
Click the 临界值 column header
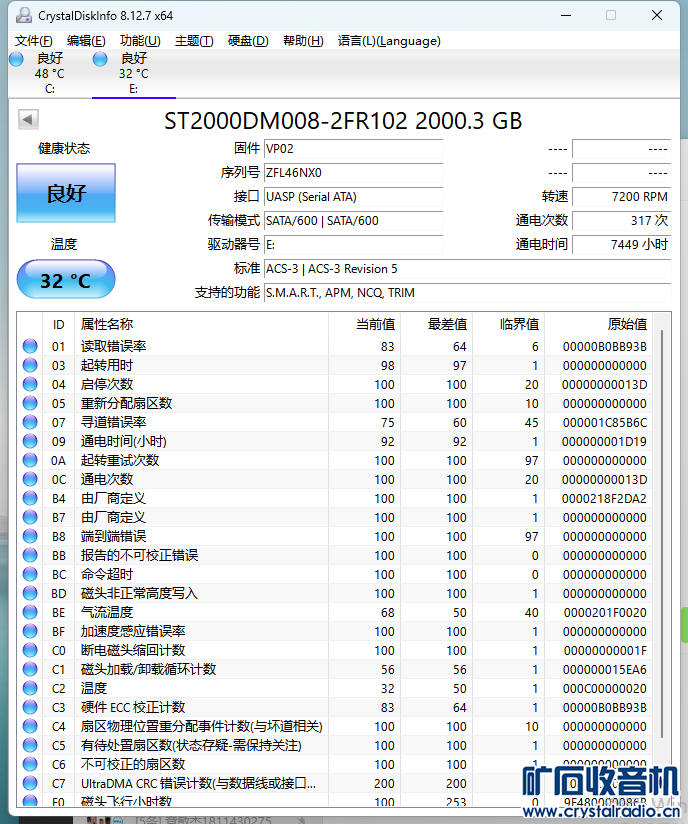click(x=509, y=324)
